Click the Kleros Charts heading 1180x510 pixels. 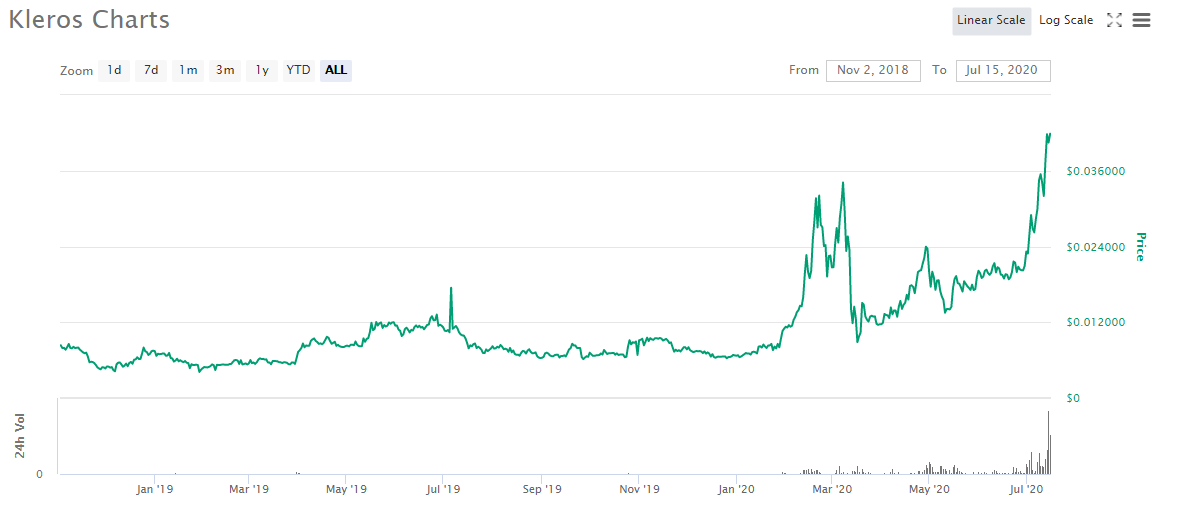coord(89,20)
